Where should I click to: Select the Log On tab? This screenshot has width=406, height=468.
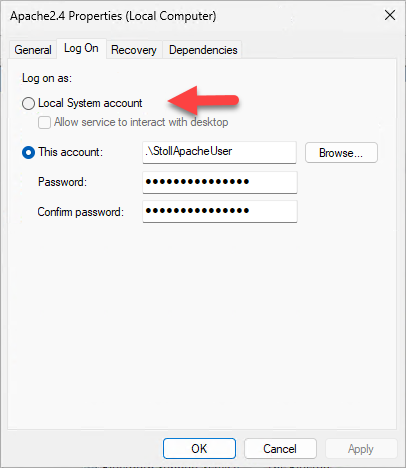click(81, 49)
